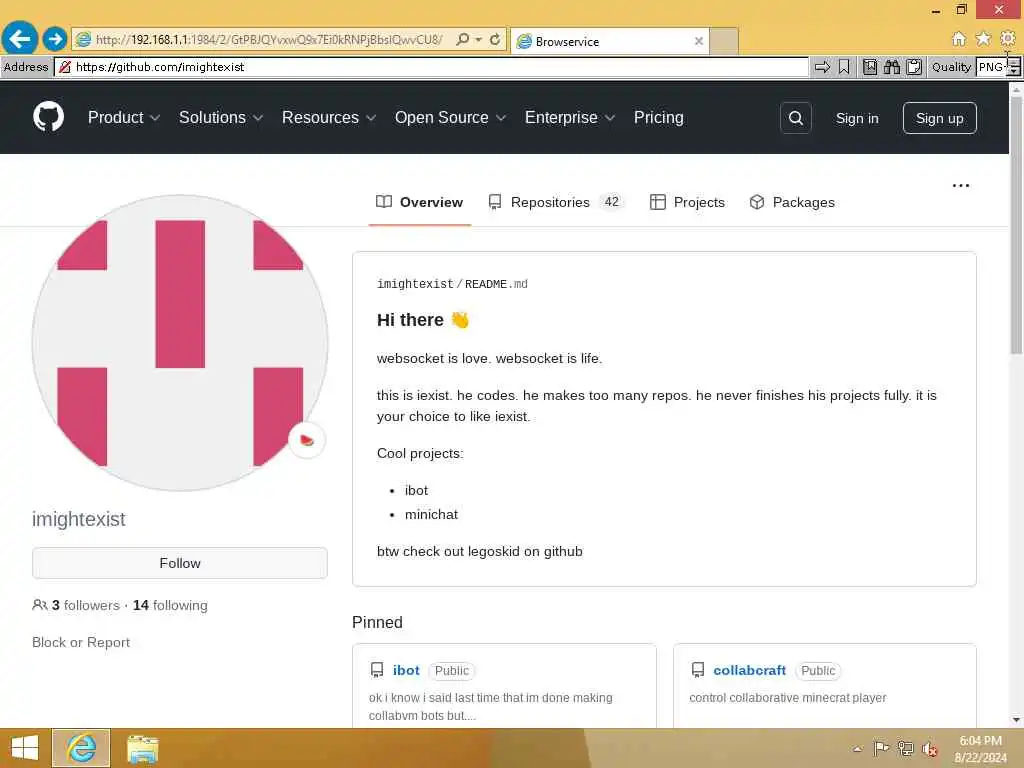Open IE tools gear icon
The width and height of the screenshot is (1024, 768).
(x=1008, y=39)
